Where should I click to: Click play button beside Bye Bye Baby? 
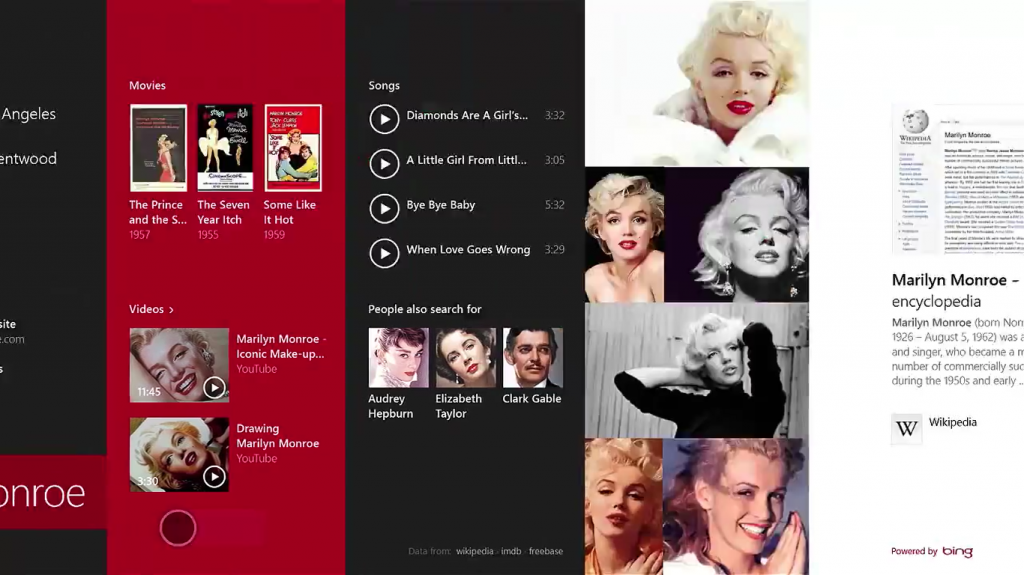tap(384, 208)
